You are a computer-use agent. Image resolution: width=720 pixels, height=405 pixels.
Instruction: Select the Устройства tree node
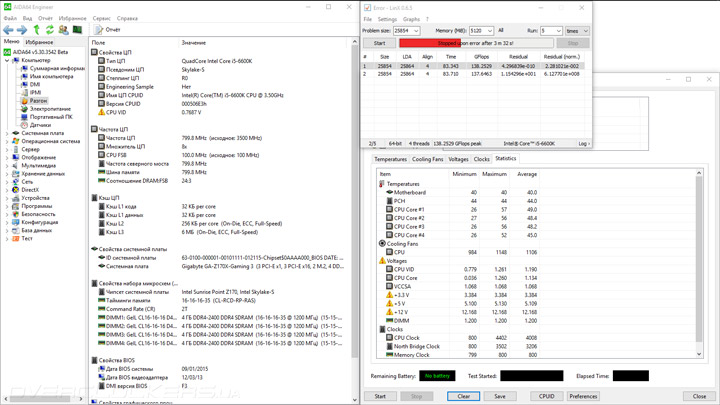(35, 198)
